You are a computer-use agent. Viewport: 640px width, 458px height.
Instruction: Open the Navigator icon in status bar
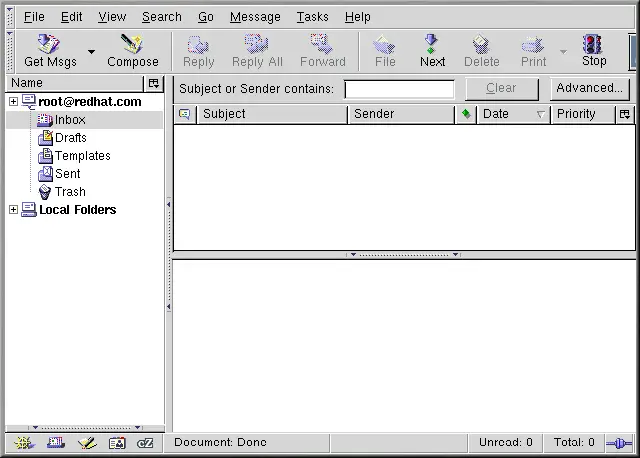coord(21,443)
